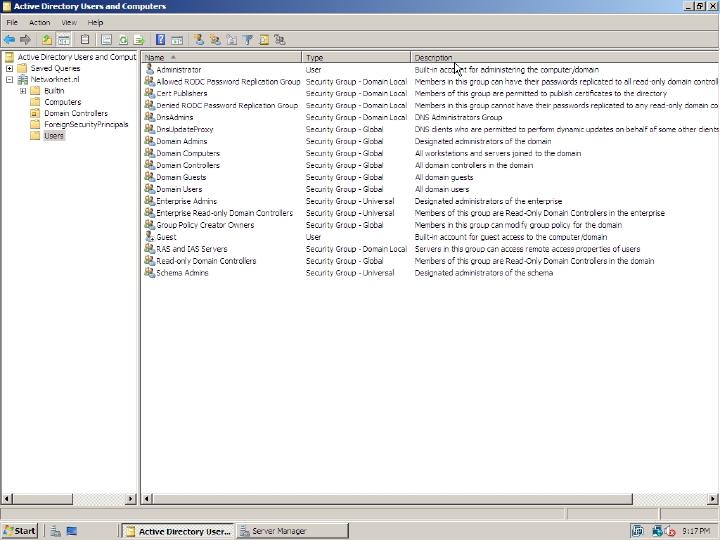The width and height of the screenshot is (720, 540).
Task: Select Active Directory Users and Computers root node
Action: [77, 57]
